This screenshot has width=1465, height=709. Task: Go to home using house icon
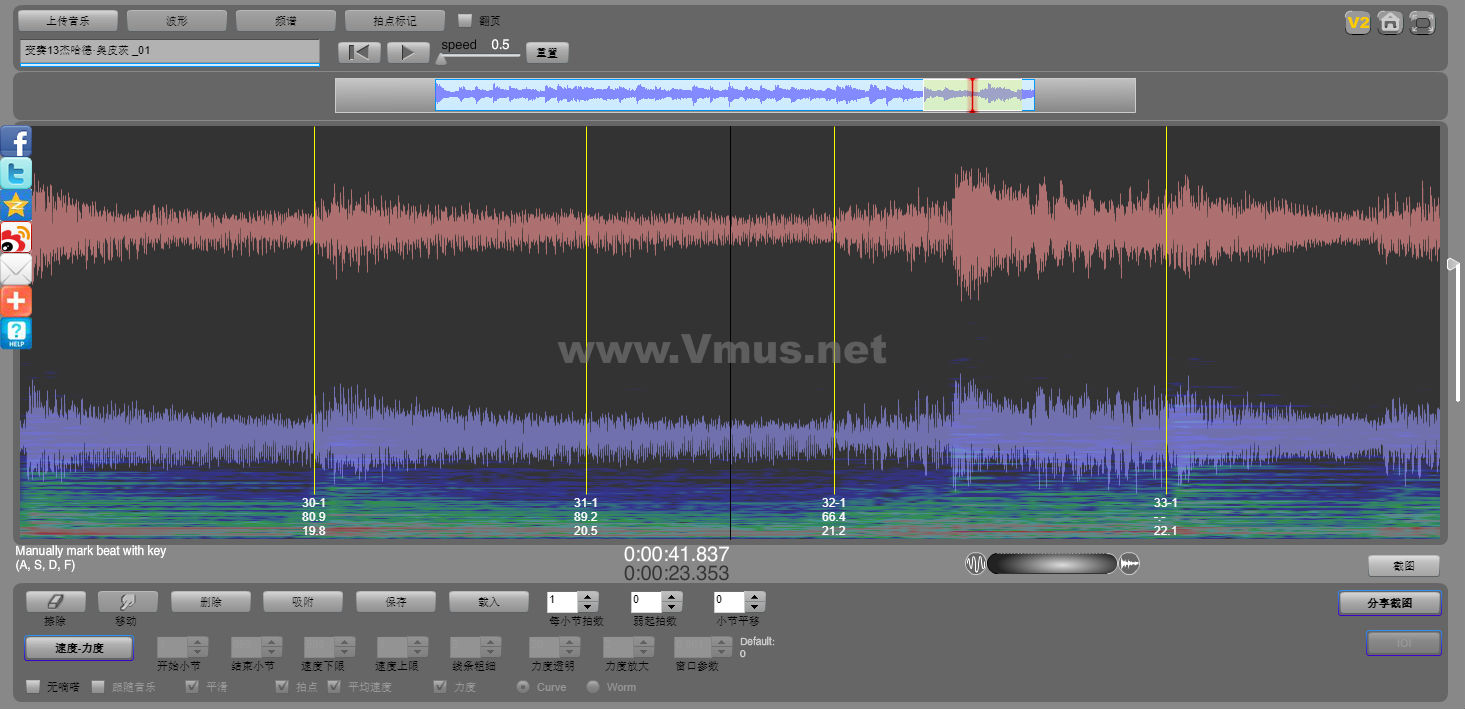(1390, 23)
